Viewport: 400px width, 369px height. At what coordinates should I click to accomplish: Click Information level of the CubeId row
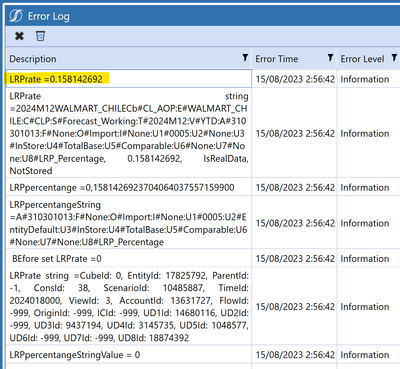pyautogui.click(x=365, y=307)
